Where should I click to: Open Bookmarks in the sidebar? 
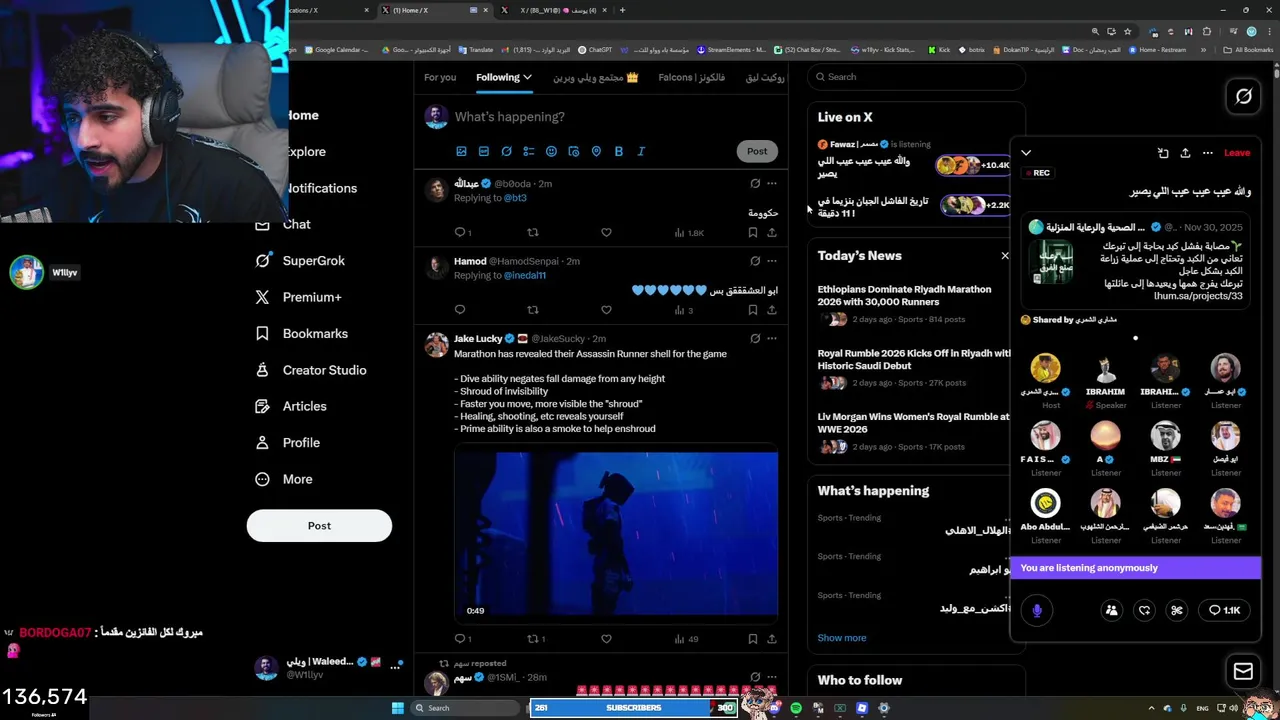click(x=302, y=333)
